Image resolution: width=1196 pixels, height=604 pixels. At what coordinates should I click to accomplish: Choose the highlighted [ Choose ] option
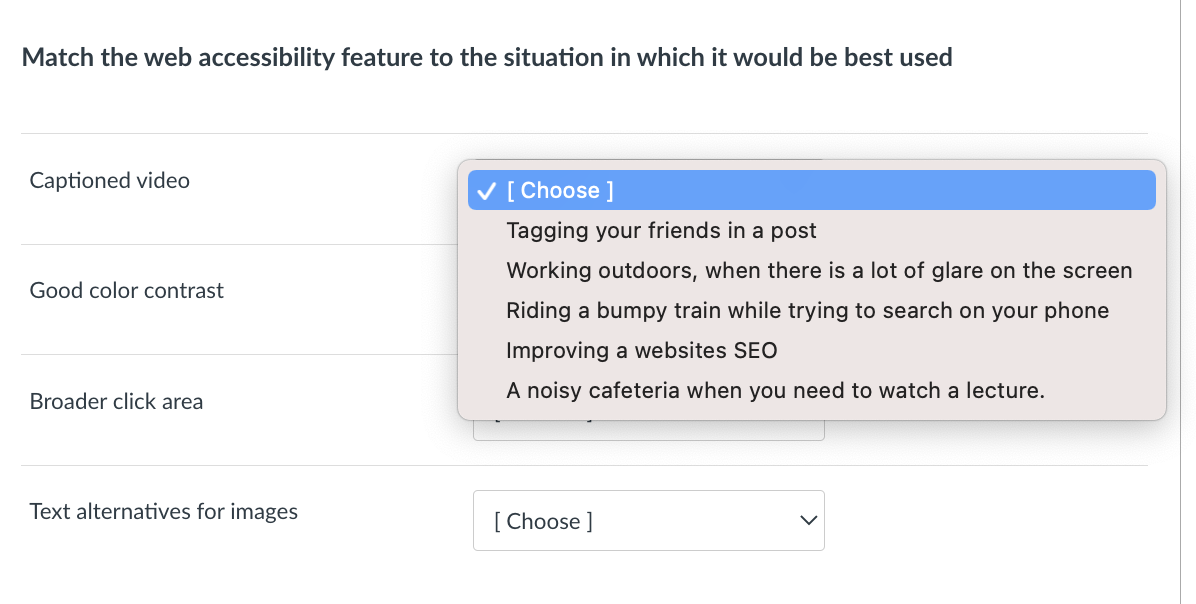pos(560,190)
